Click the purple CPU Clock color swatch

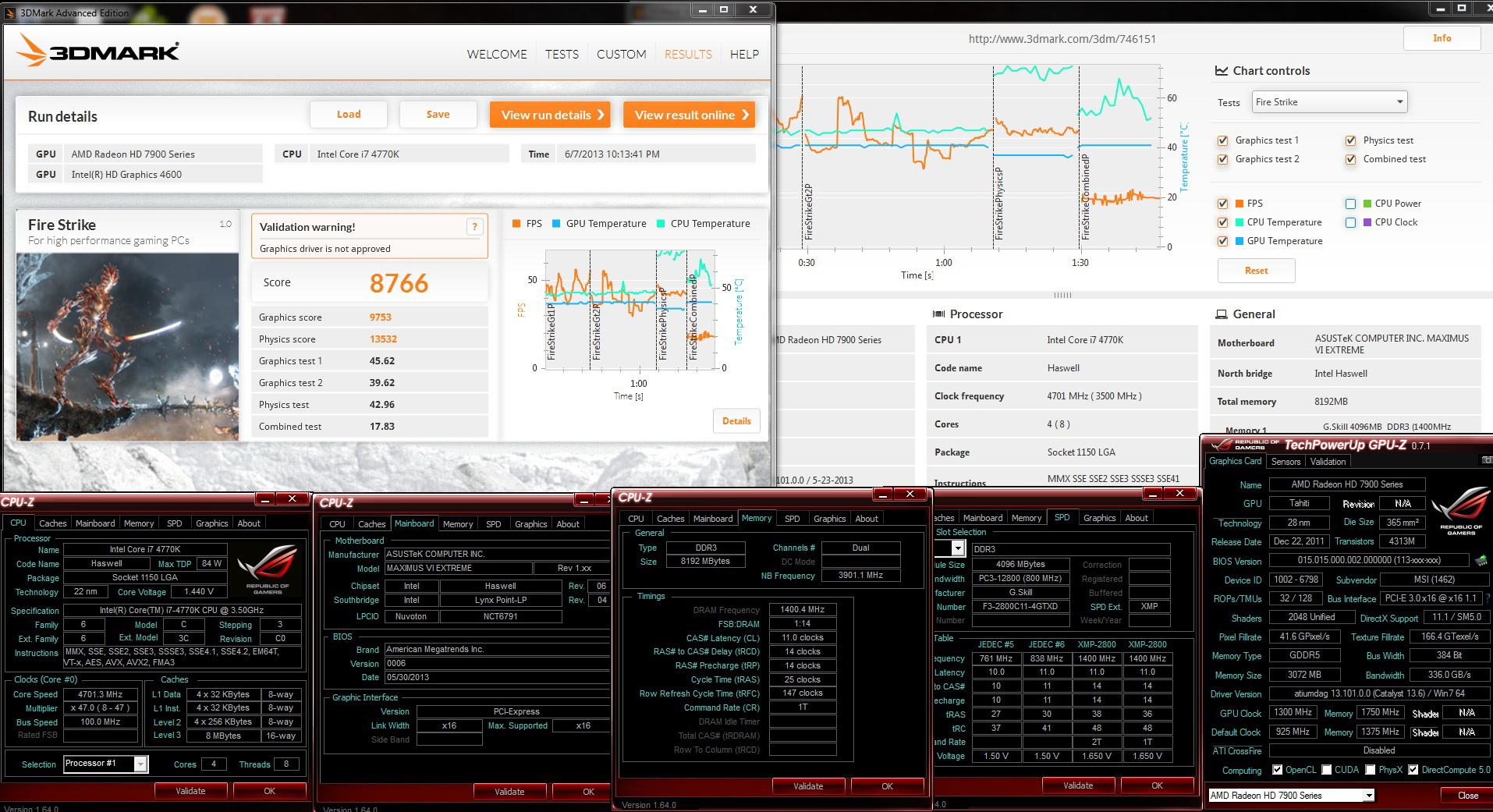(x=1368, y=222)
